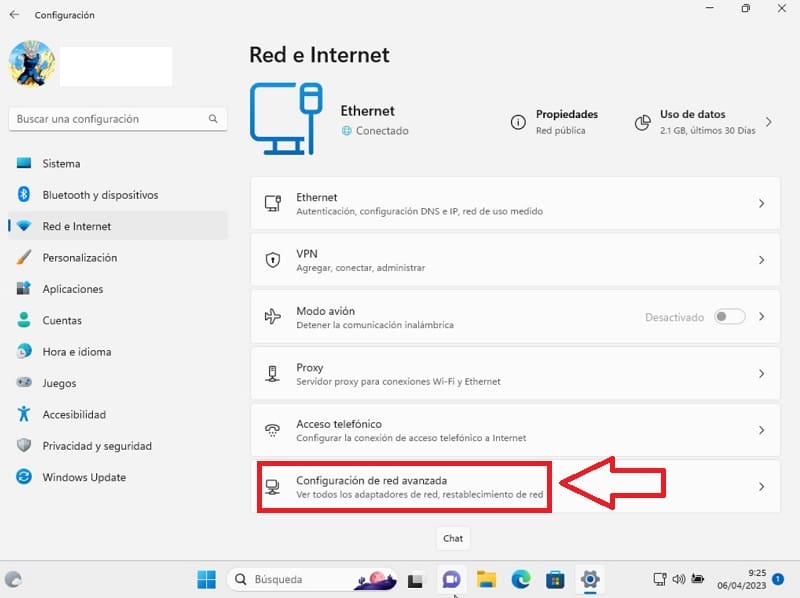Image resolution: width=800 pixels, height=598 pixels.
Task: Open File Explorer from the taskbar
Action: coord(486,579)
